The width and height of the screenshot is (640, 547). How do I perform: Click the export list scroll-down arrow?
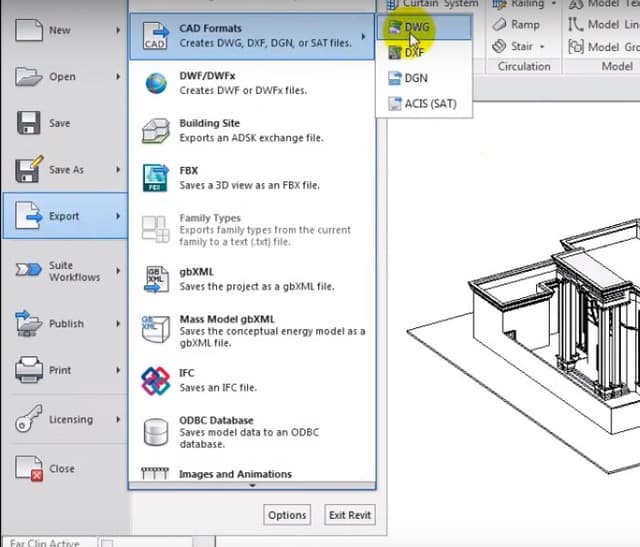pyautogui.click(x=252, y=485)
